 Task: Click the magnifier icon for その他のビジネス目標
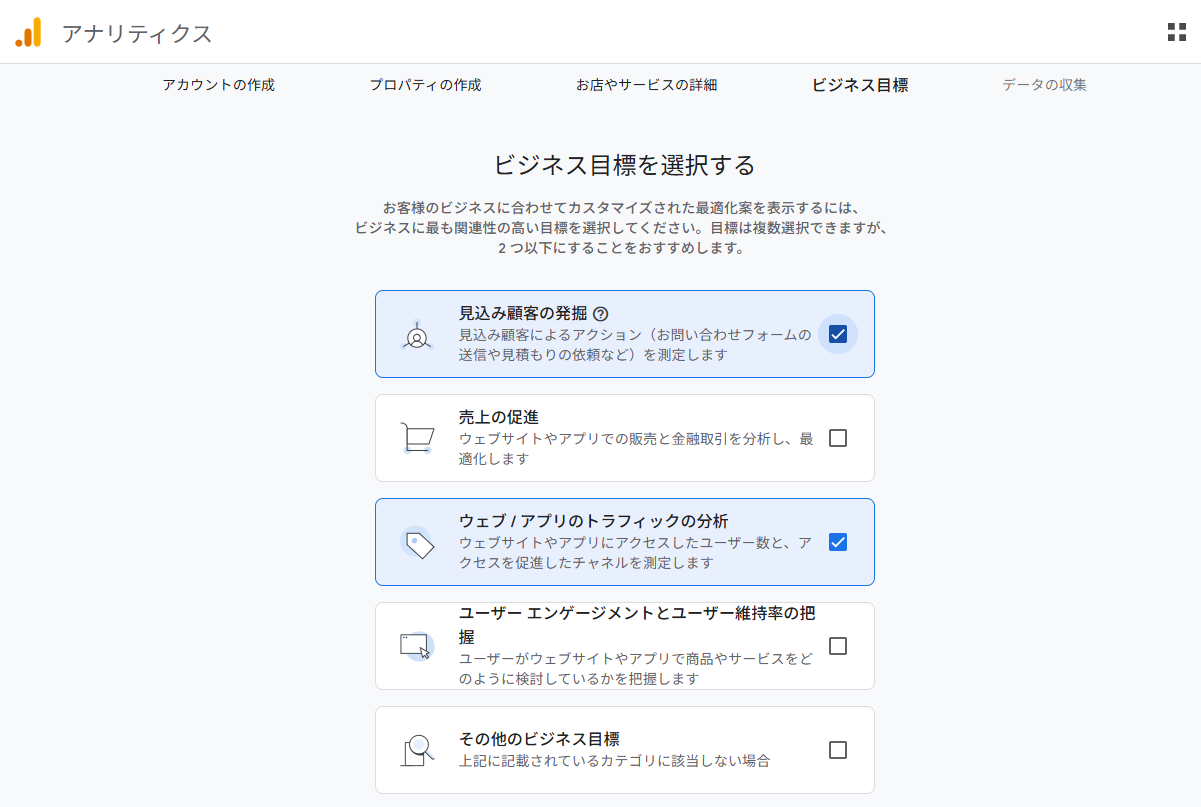(x=416, y=749)
